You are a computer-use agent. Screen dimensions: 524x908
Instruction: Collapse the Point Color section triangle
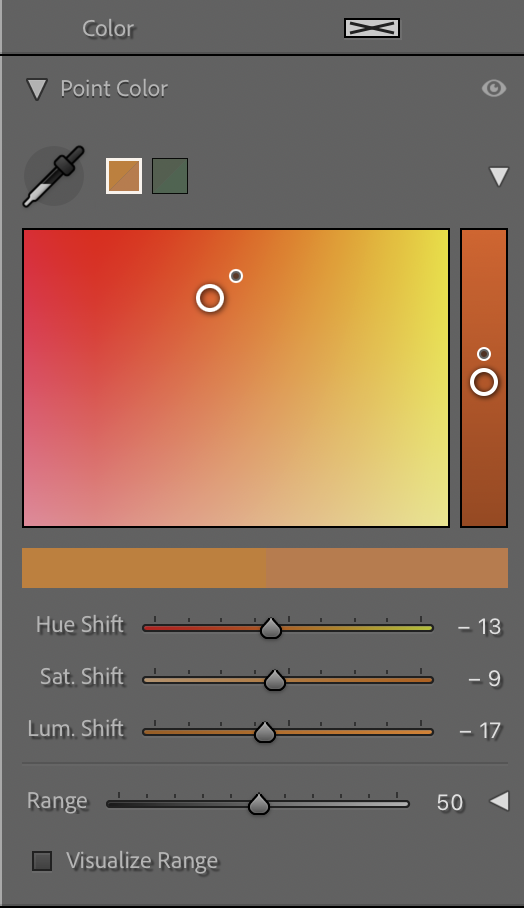[37, 89]
